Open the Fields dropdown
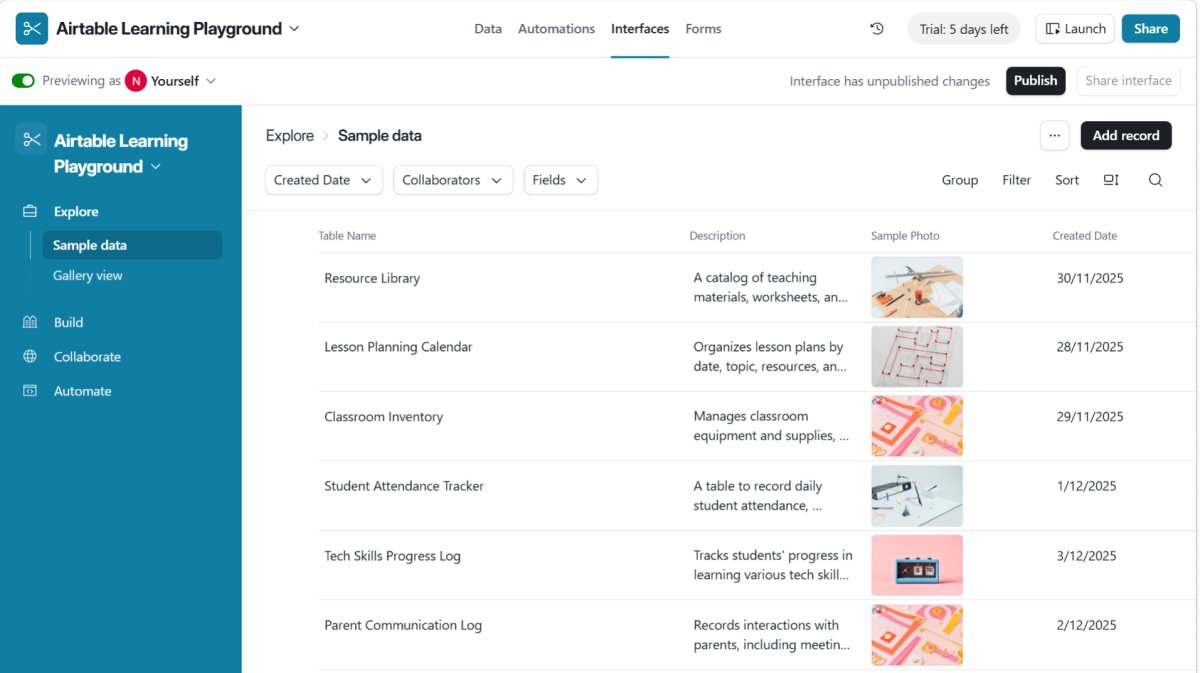The image size is (1200, 673). (560, 180)
